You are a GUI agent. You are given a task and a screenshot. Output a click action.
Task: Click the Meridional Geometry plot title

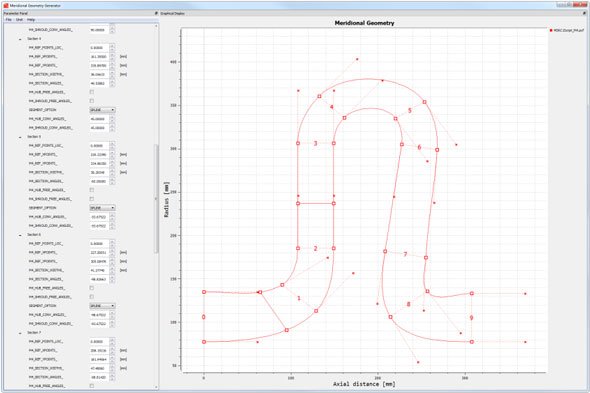(x=364, y=23)
